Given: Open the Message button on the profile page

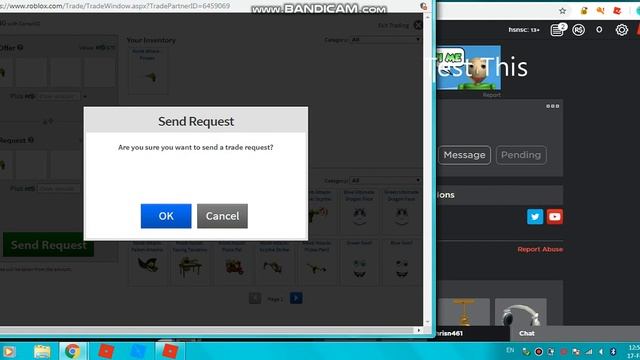Looking at the screenshot, I should pyautogui.click(x=464, y=155).
